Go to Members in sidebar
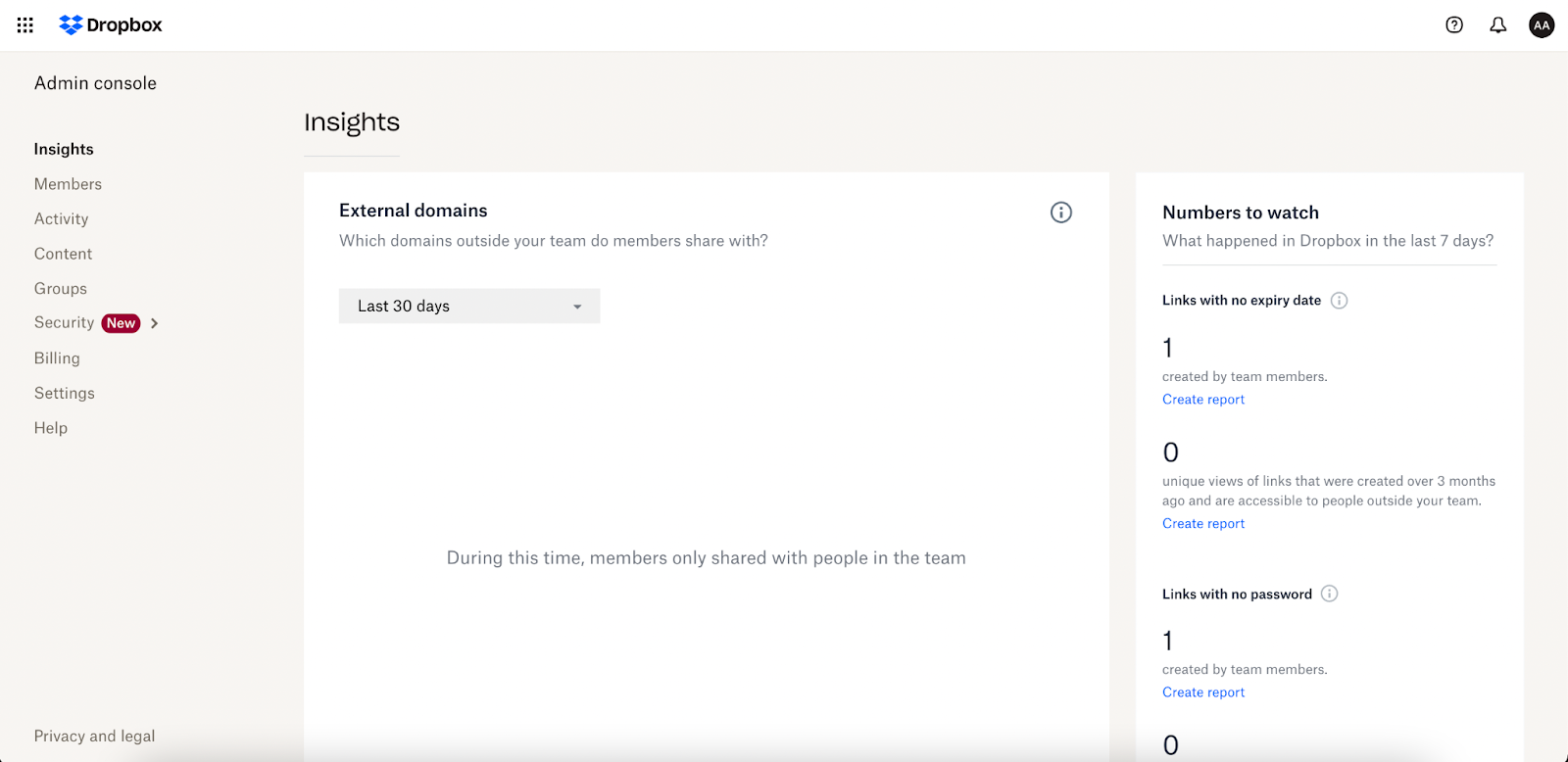 tap(68, 184)
